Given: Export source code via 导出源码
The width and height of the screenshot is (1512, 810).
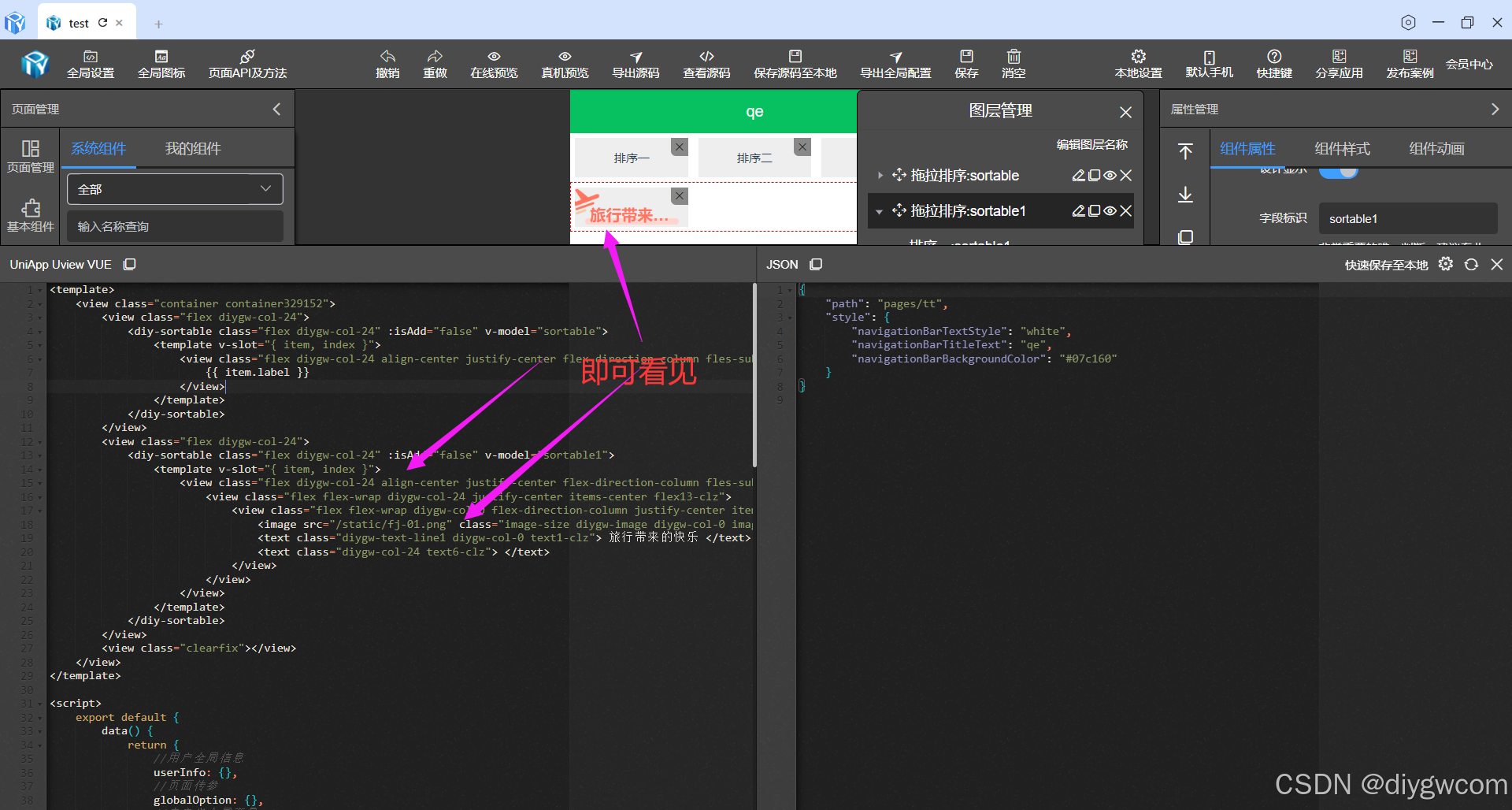Looking at the screenshot, I should 636,65.
